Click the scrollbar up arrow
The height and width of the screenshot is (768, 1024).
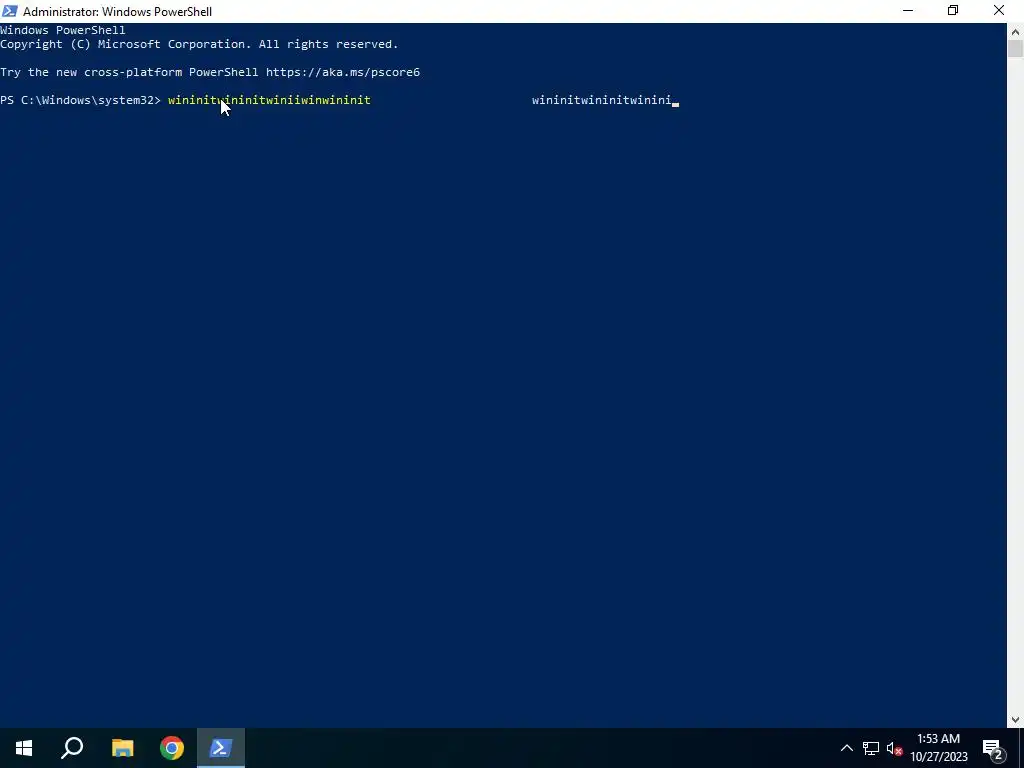click(x=1016, y=31)
